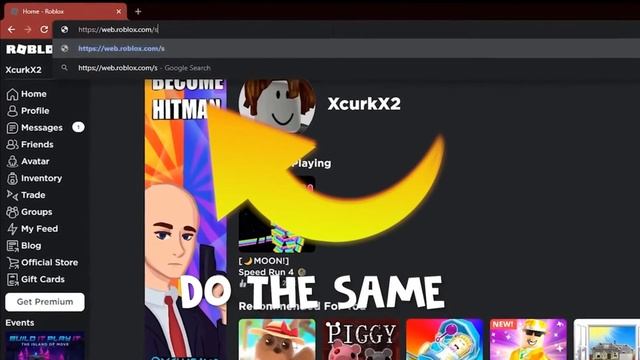Screen dimensions: 640x360
Task: Click the Roblox logo
Action: [29, 49]
